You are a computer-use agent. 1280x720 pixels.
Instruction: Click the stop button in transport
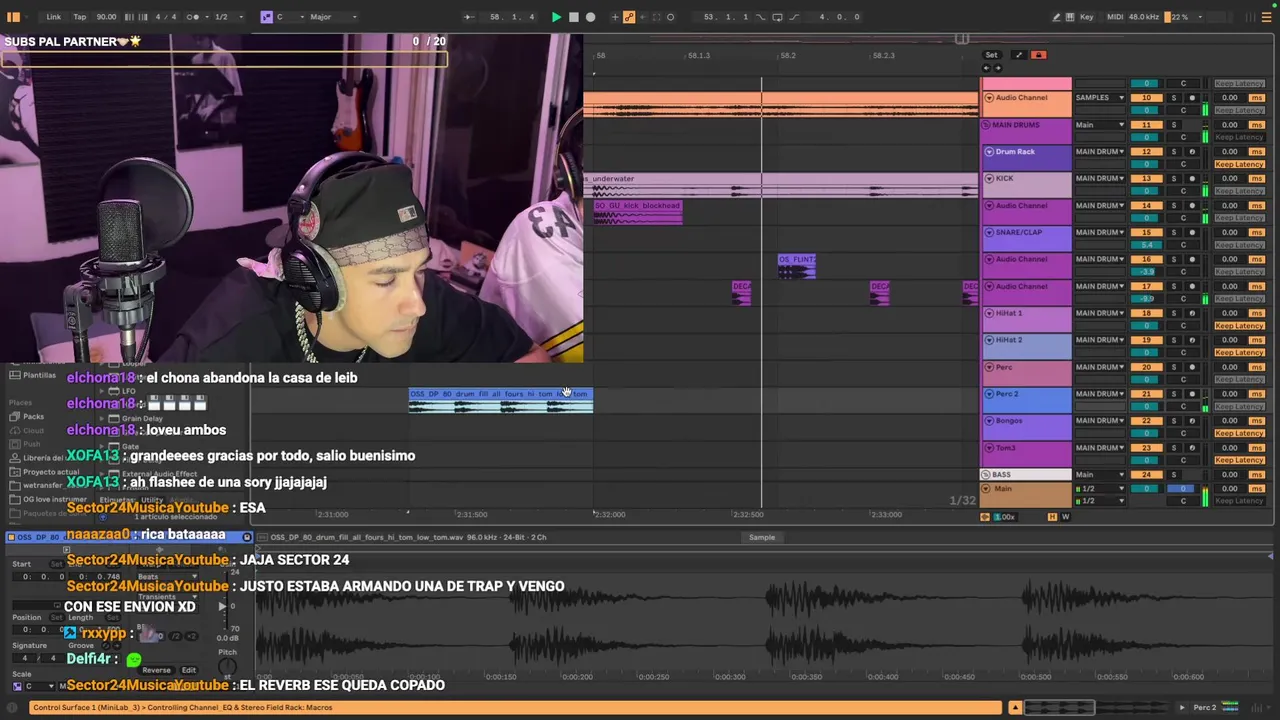tap(573, 17)
